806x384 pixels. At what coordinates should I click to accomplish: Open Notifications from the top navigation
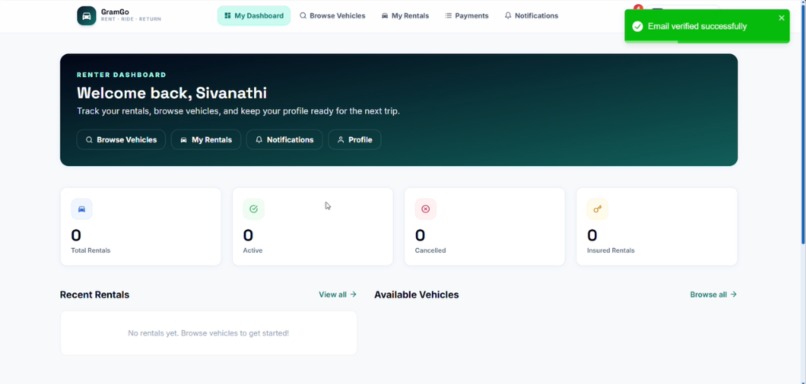[x=532, y=16]
